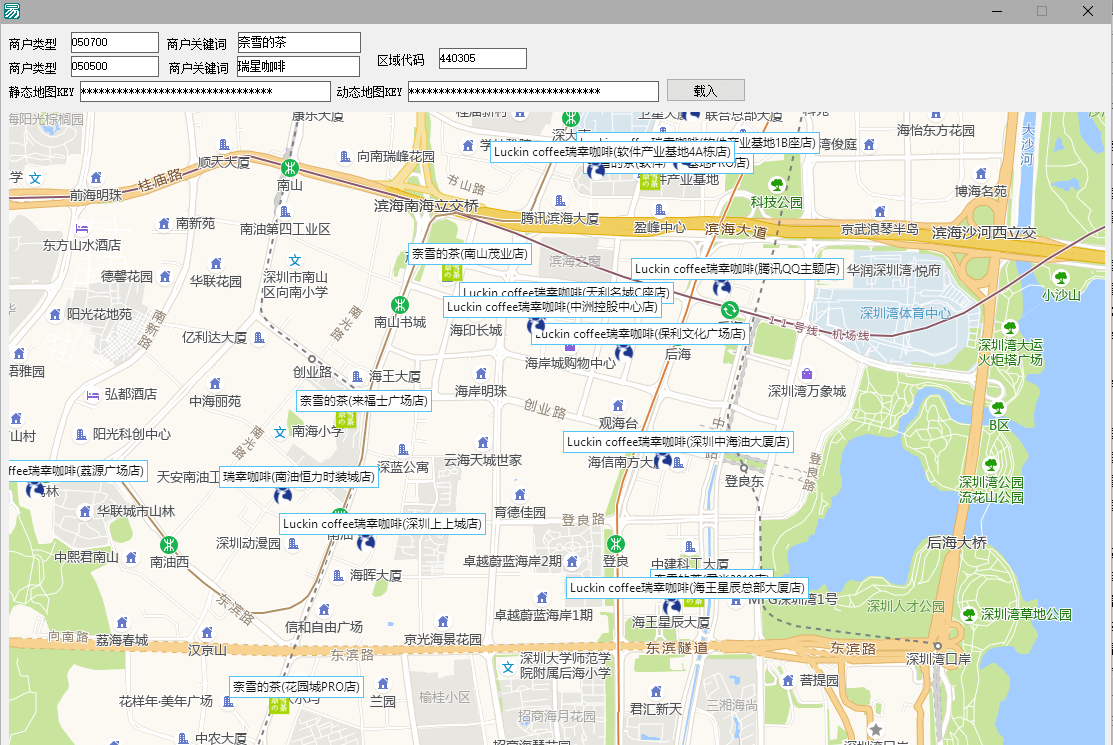Open the Luckin coffee(深圳上上城店) label
The width and height of the screenshot is (1113, 745).
[x=381, y=524]
